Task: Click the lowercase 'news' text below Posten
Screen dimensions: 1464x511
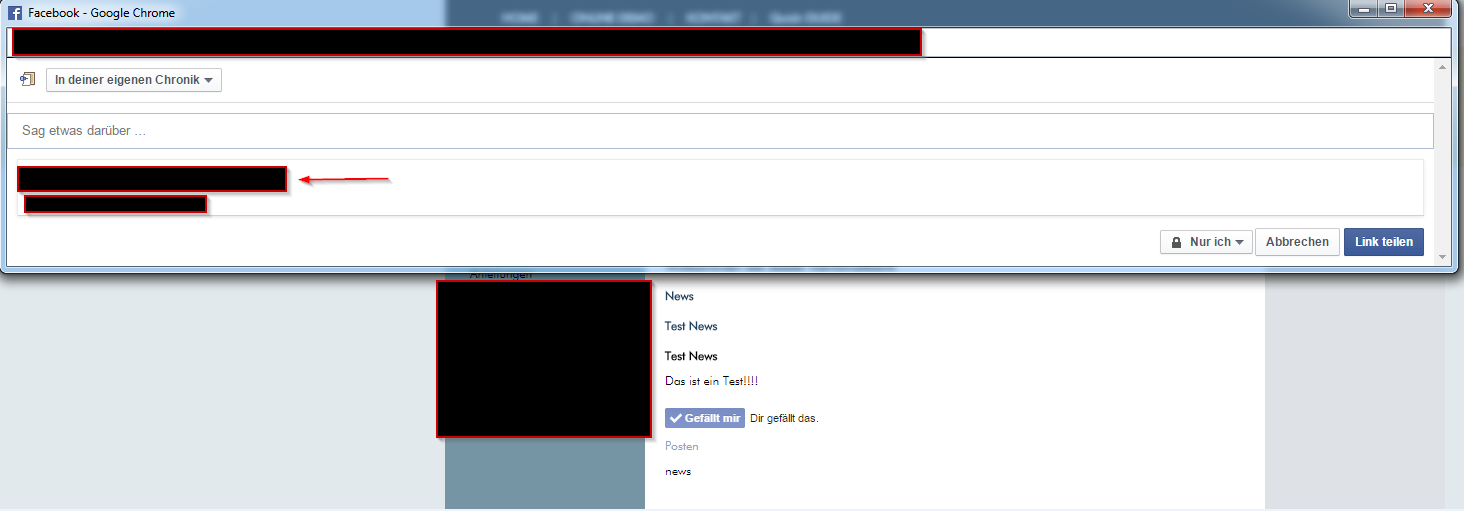Action: pos(678,471)
